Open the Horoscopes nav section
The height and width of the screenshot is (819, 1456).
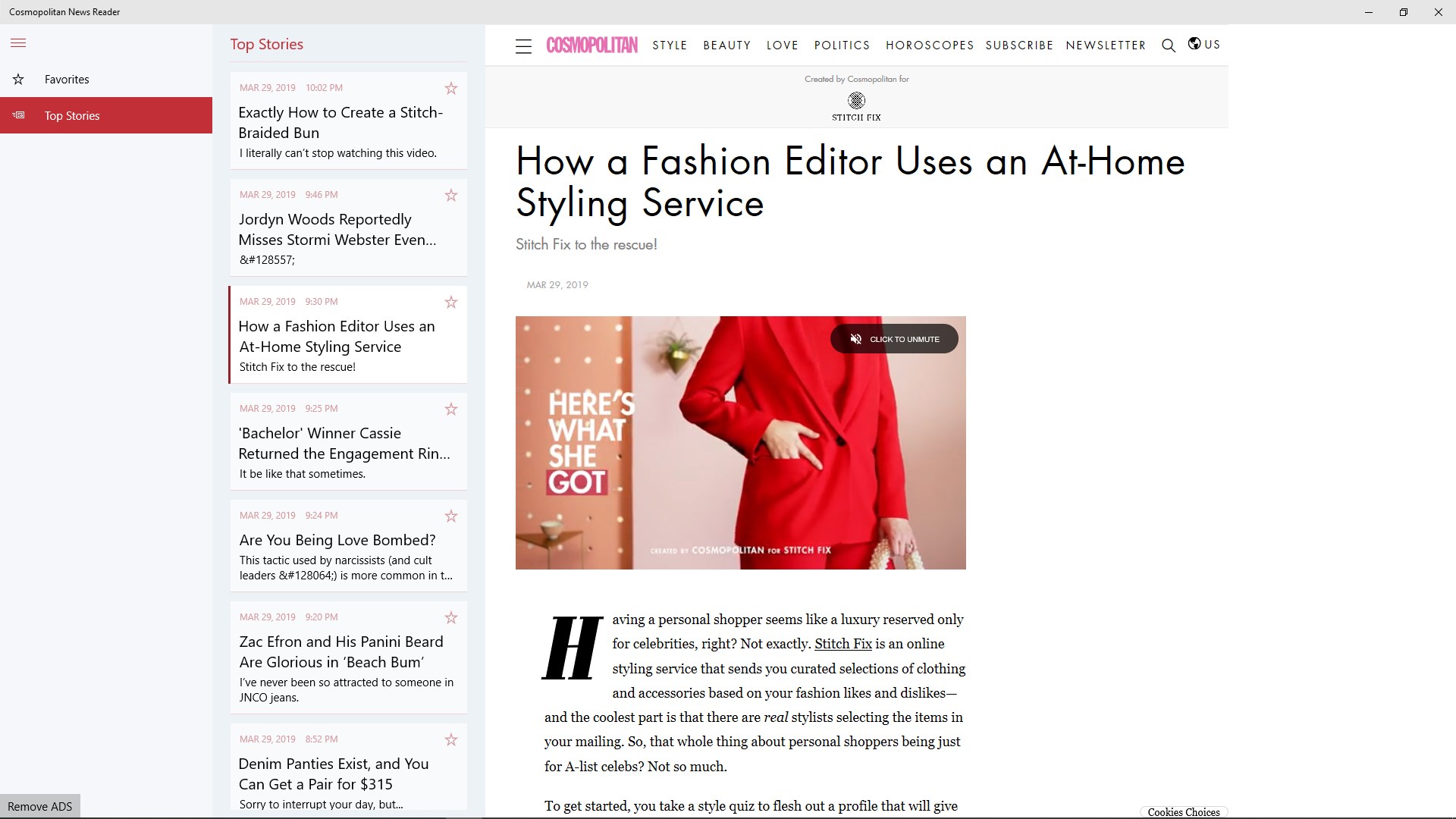tap(929, 45)
